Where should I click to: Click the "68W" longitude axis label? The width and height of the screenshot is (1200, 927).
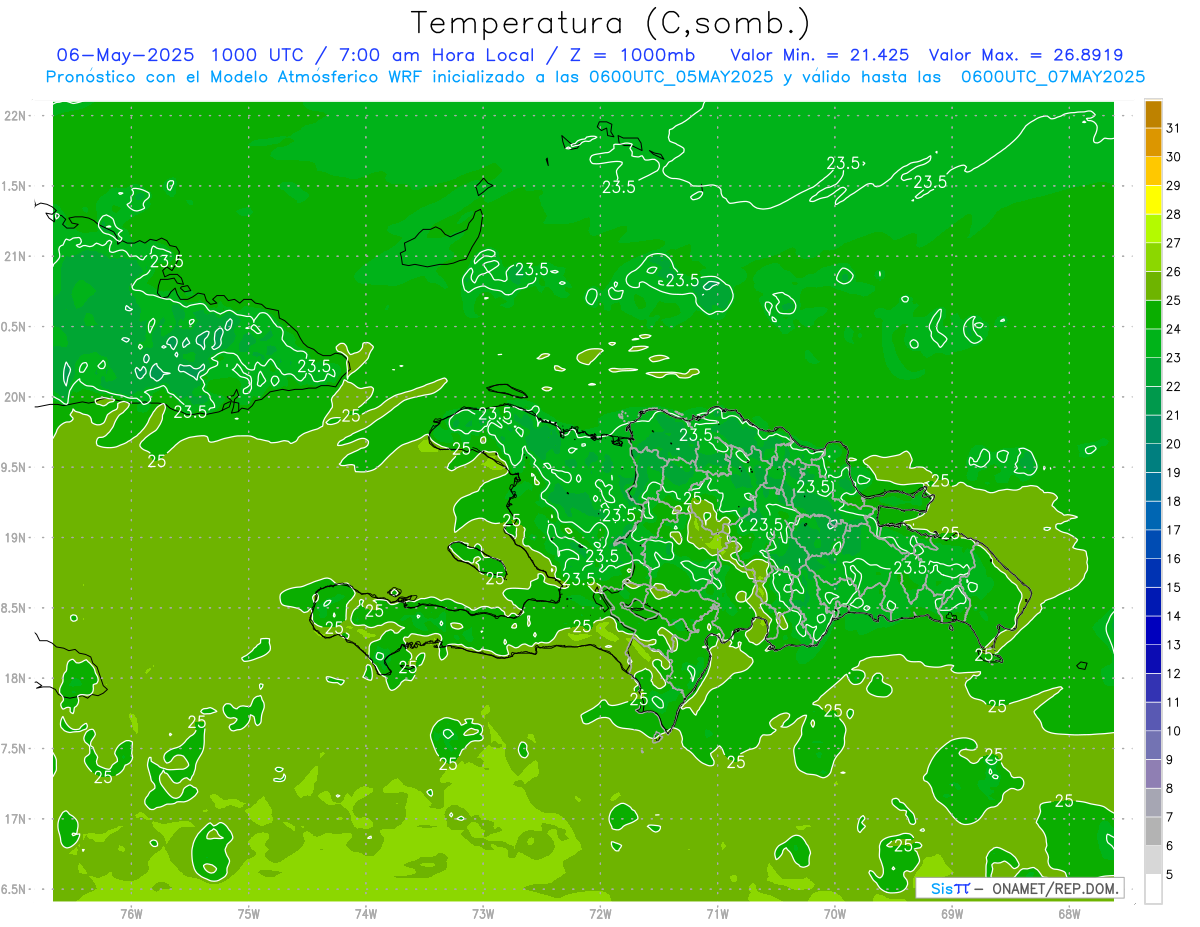tap(1069, 913)
